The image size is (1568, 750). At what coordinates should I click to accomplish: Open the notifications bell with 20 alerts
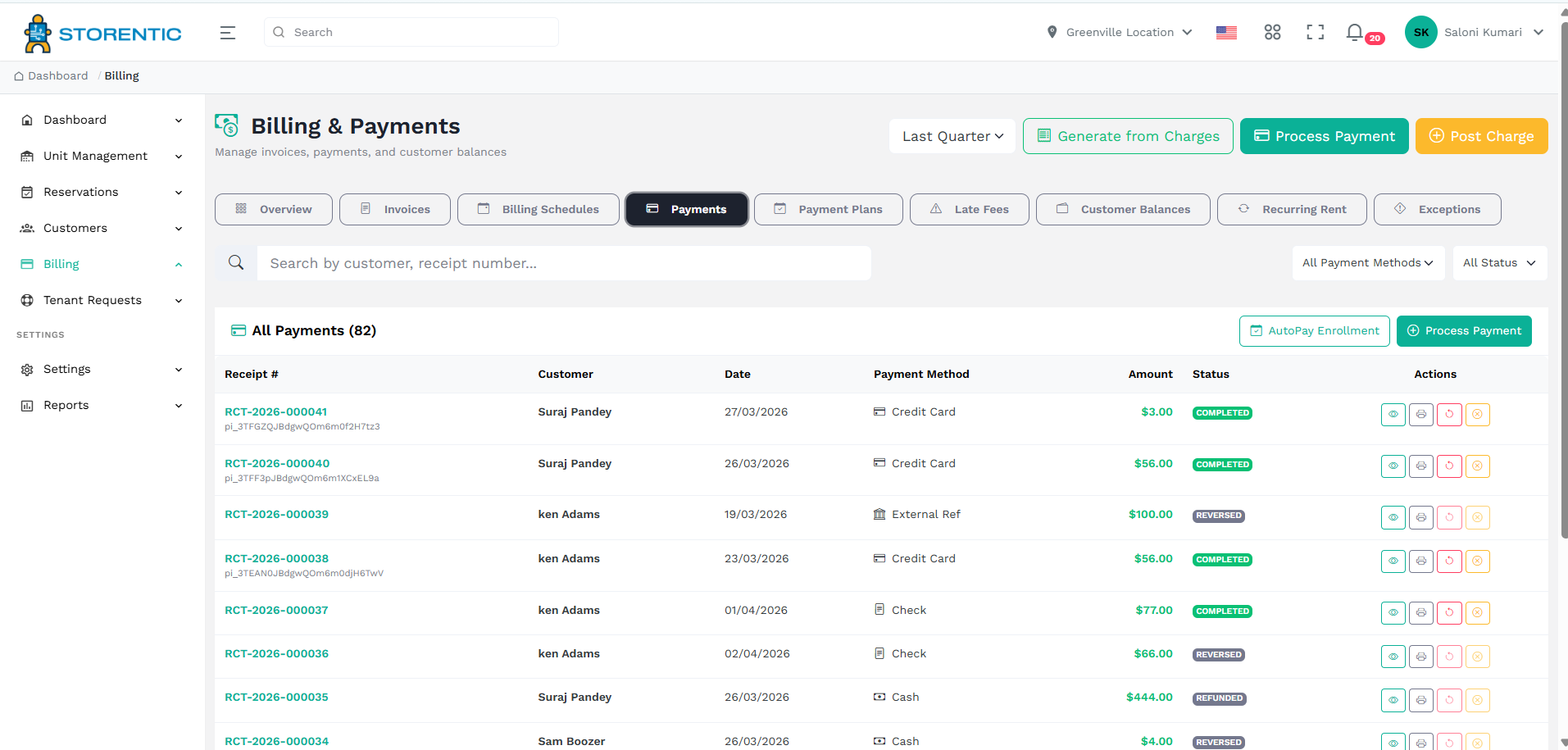tap(1354, 31)
